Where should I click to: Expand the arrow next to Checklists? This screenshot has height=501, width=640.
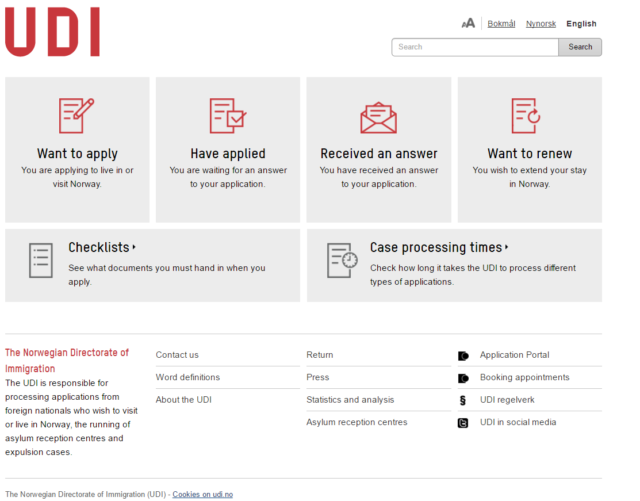point(134,247)
